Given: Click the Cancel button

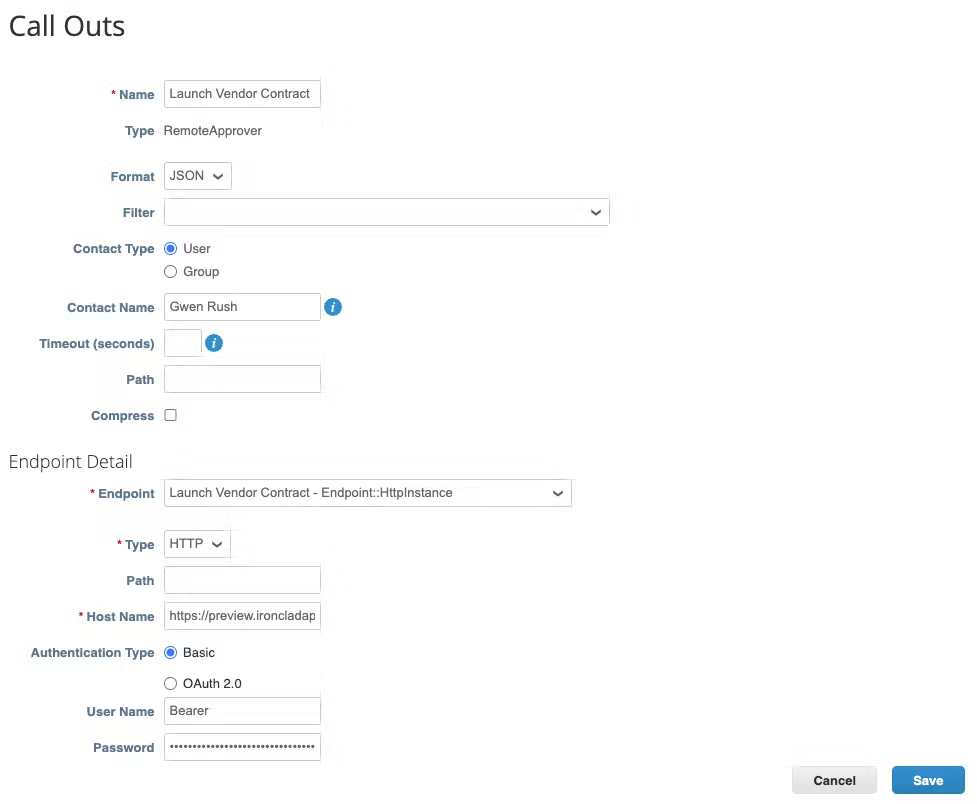Looking at the screenshot, I should [834, 780].
